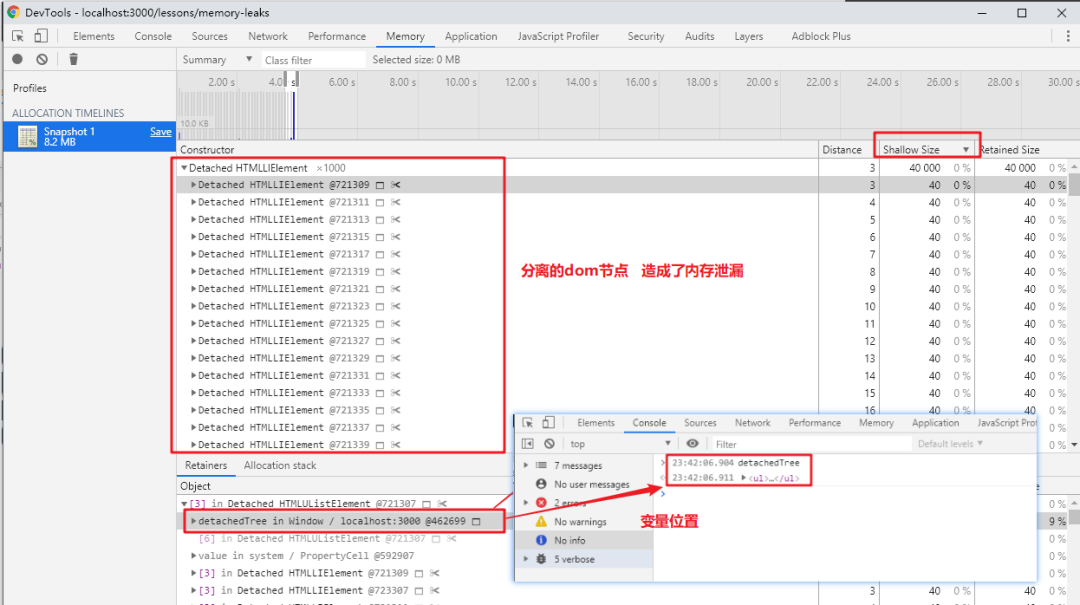
Task: Click the delete snapshot trash icon
Action: tap(72, 59)
